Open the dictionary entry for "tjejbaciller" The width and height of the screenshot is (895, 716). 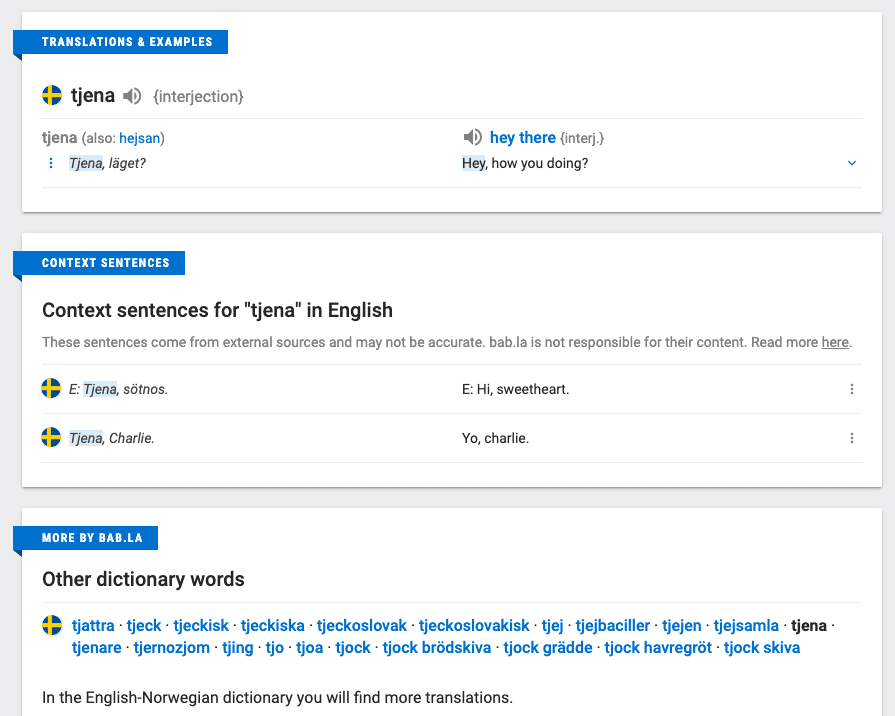click(x=613, y=625)
